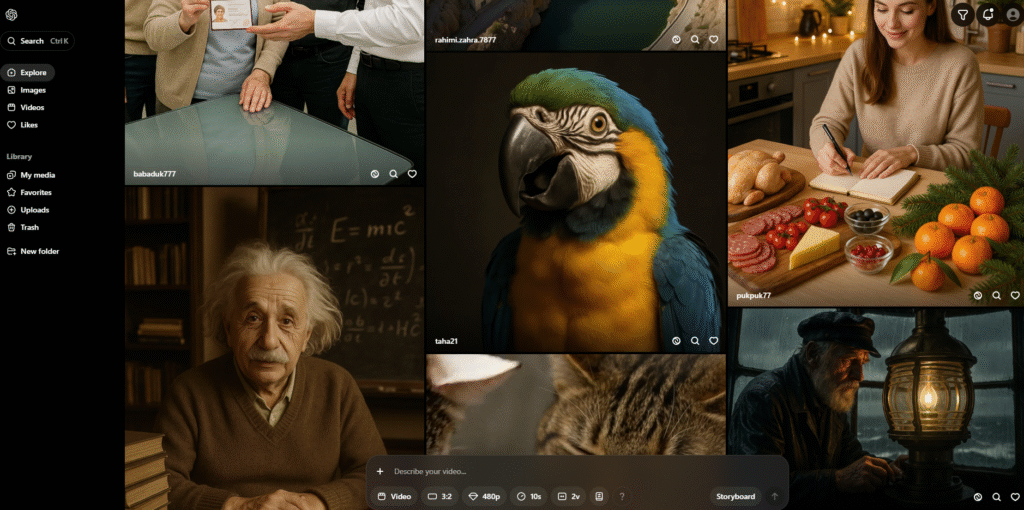The image size is (1024, 510).
Task: Open the filter icon at top right
Action: tap(962, 14)
